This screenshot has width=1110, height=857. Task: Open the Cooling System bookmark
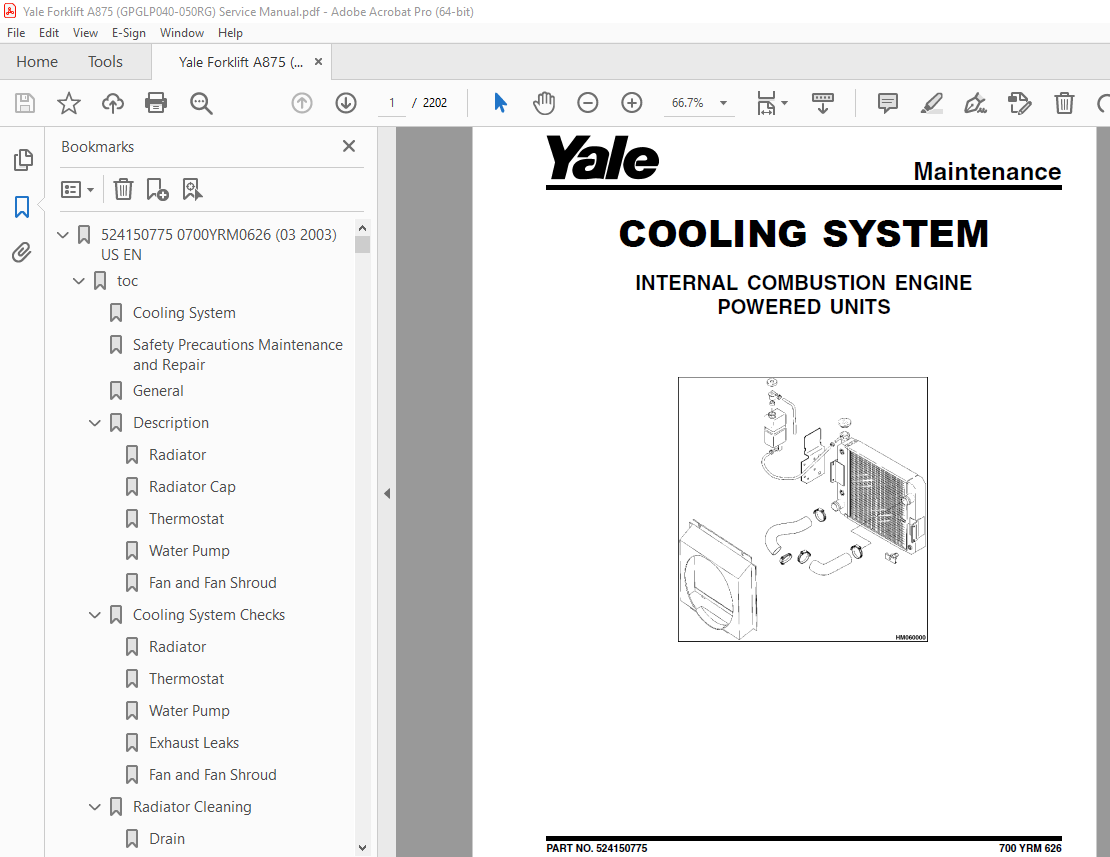(x=184, y=313)
